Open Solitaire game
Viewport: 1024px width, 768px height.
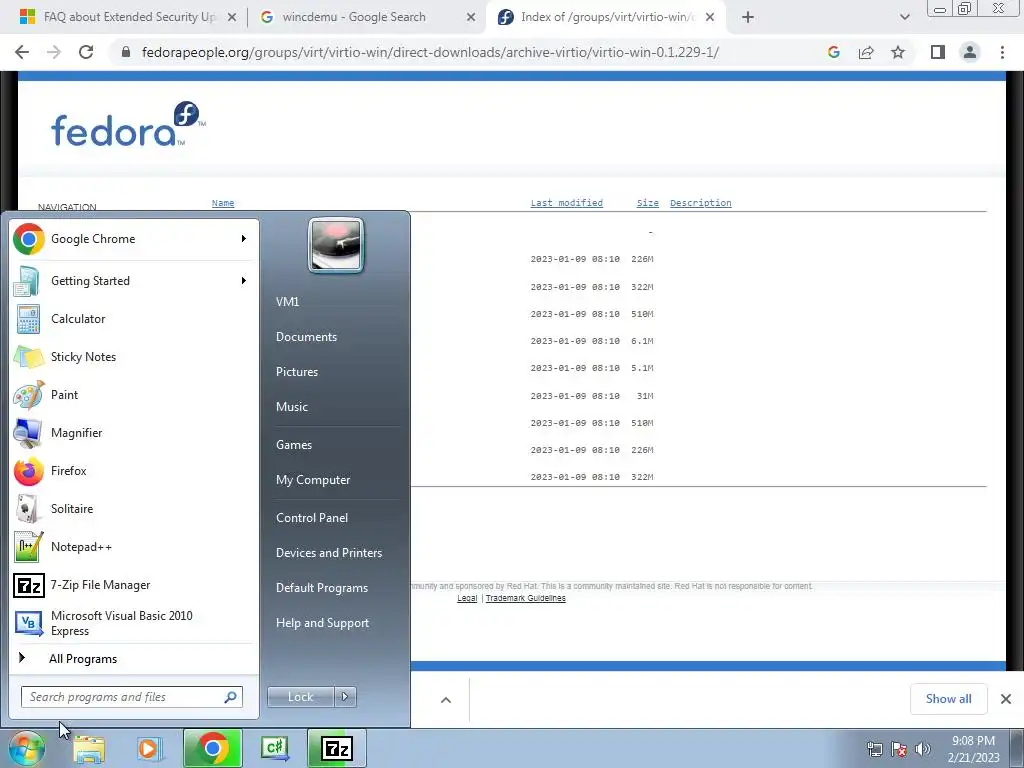point(133,509)
